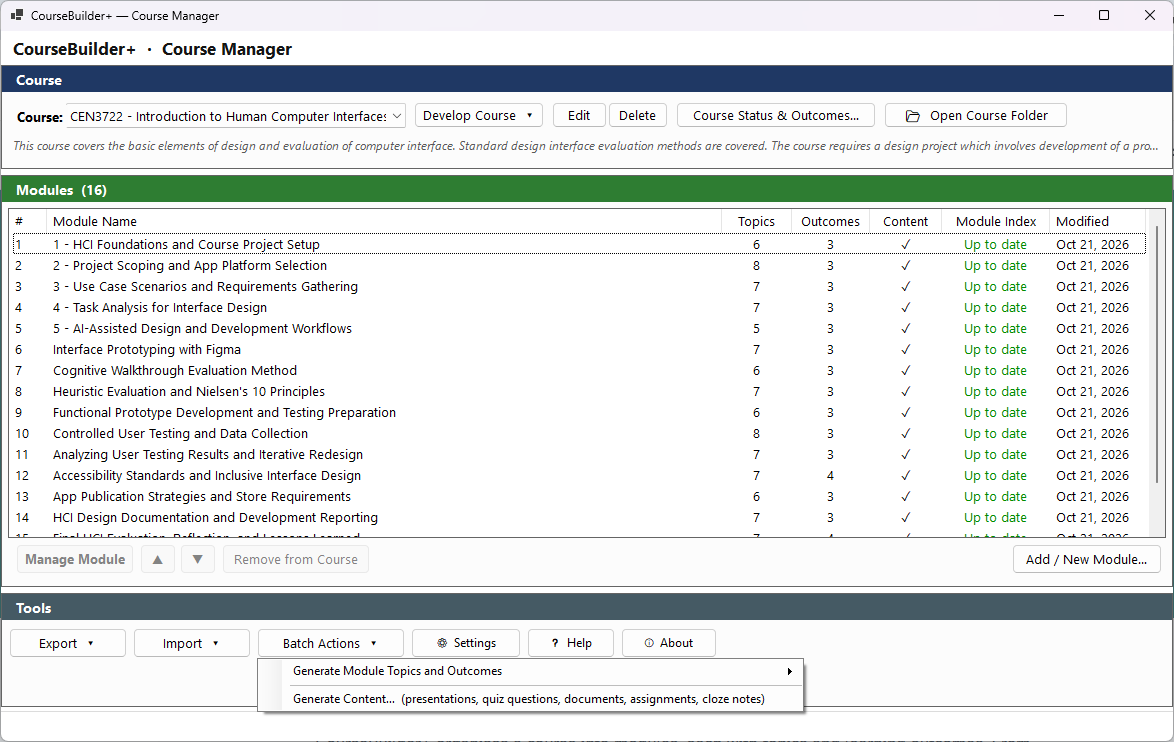Open the Import dropdown menu
Screen dimensions: 1174x742
point(192,643)
